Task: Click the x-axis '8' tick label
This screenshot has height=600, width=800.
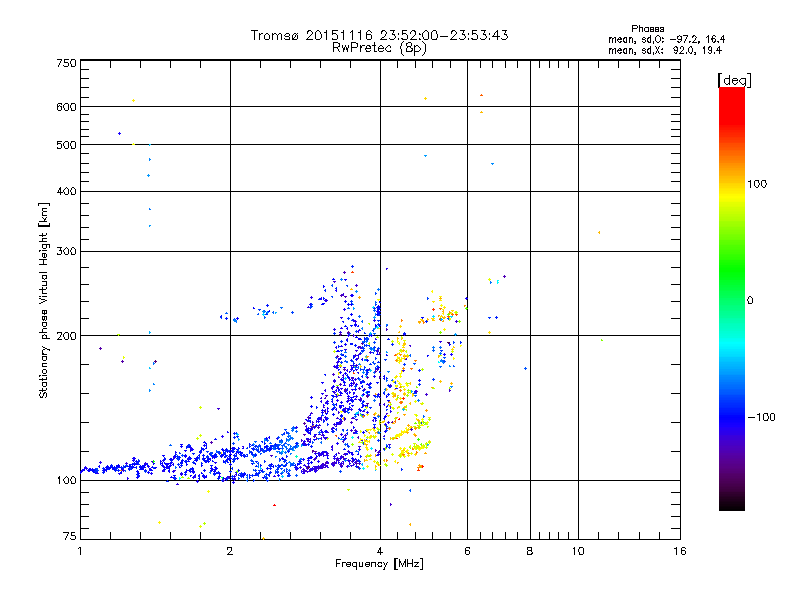Action: tap(530, 551)
